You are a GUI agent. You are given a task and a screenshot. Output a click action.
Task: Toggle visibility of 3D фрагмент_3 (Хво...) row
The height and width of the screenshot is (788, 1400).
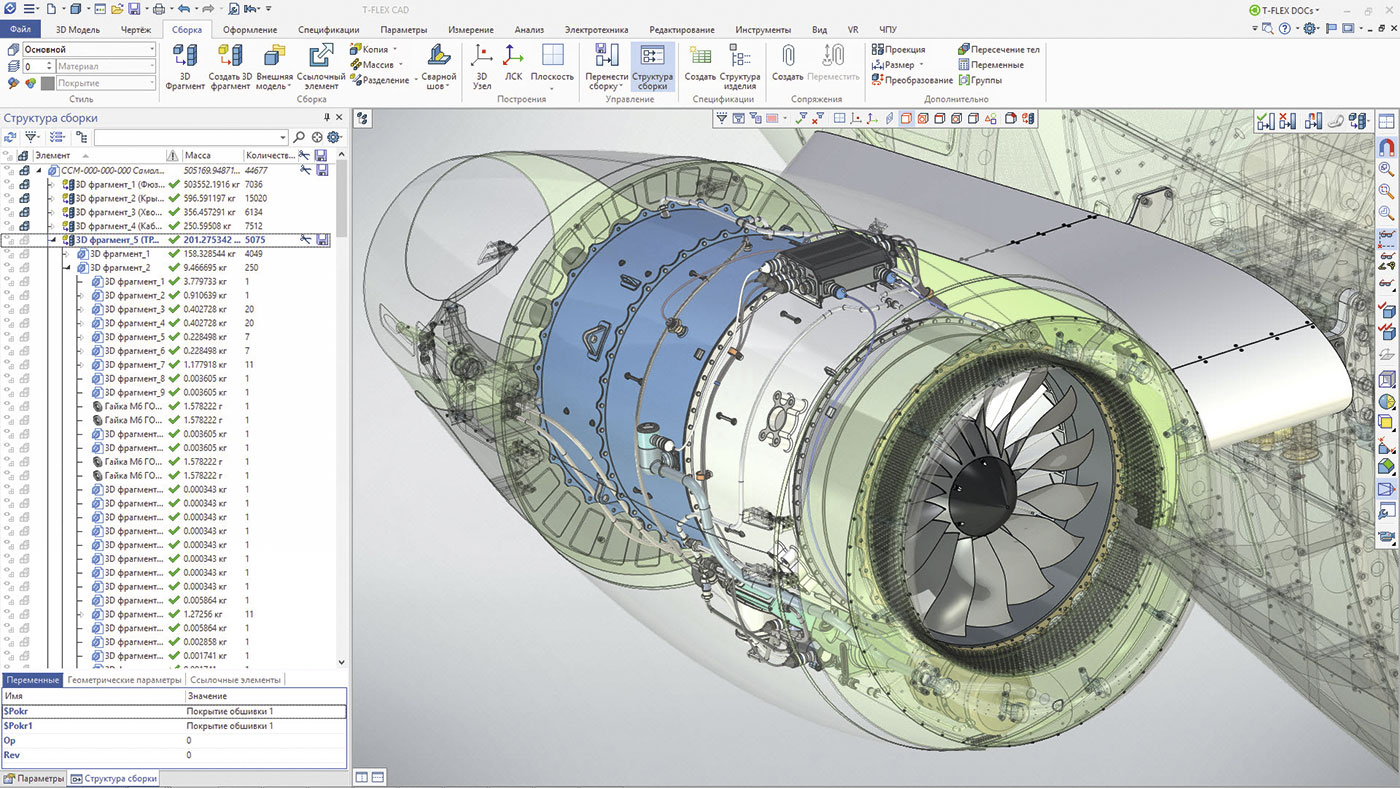tap(9, 212)
